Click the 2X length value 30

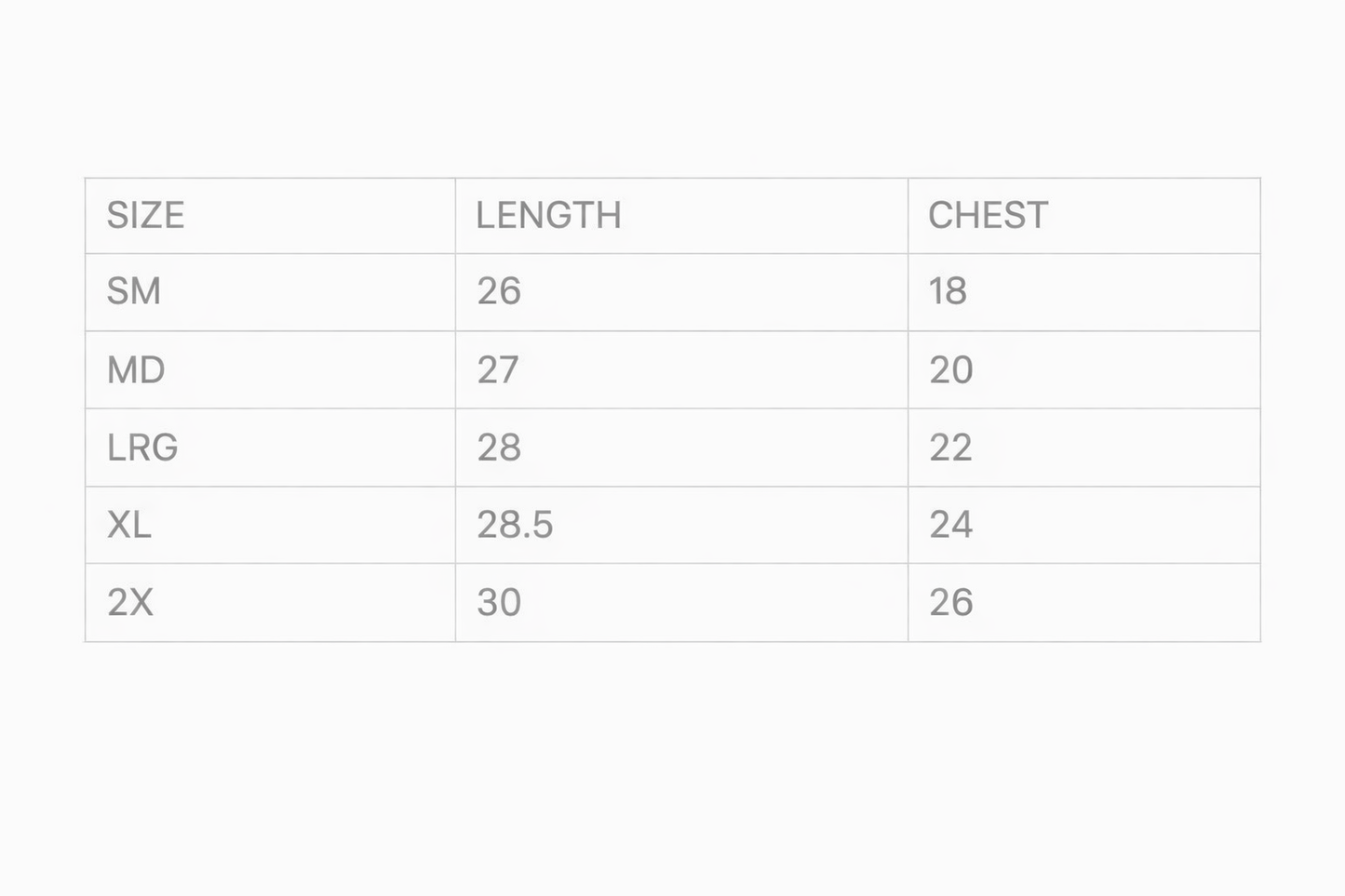(x=499, y=603)
